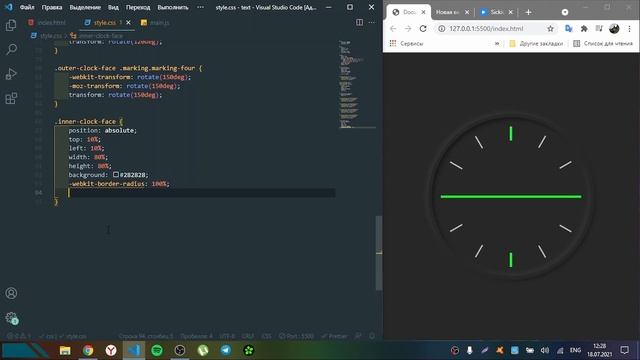Open the Chrome extensions puzzle menu
Screen dimensions: 640x360
point(584,29)
